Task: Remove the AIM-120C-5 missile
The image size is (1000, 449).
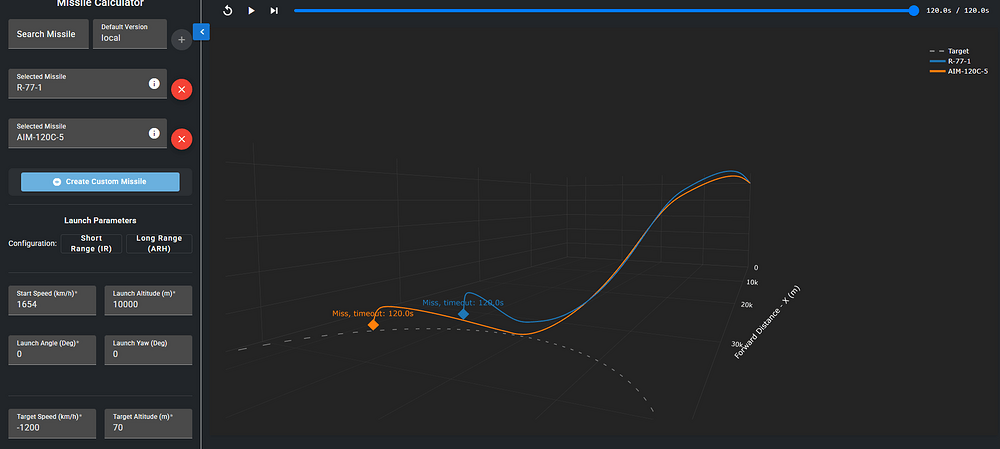Action: click(x=181, y=138)
